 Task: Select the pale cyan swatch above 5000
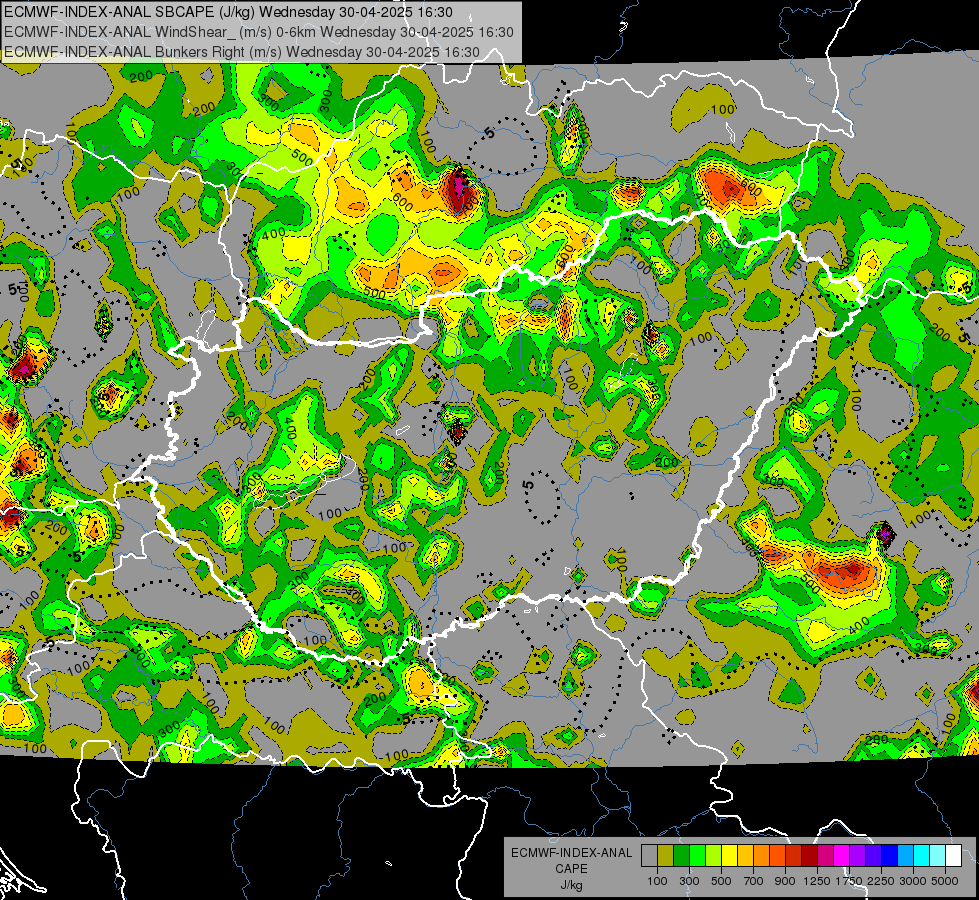938,855
